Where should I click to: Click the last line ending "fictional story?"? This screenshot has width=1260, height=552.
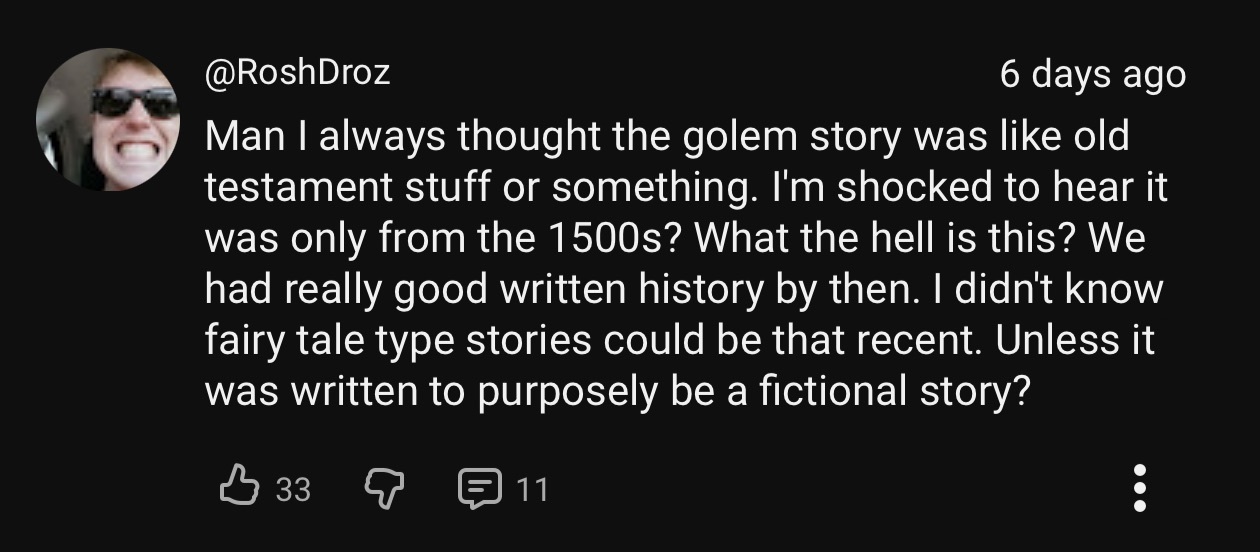617,392
